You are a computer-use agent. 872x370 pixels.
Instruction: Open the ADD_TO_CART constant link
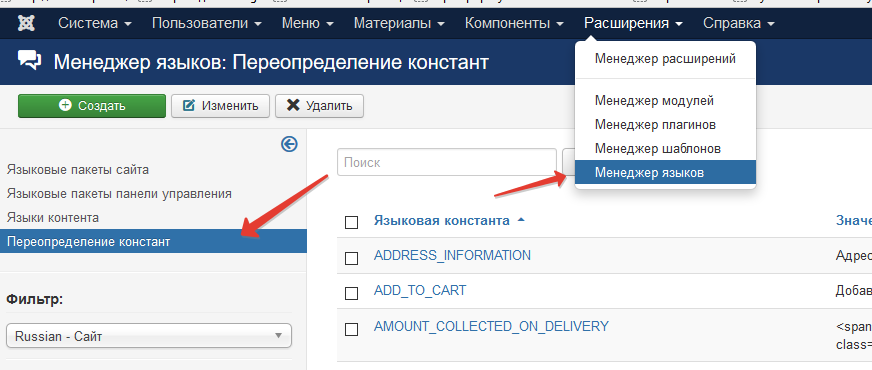pos(420,290)
